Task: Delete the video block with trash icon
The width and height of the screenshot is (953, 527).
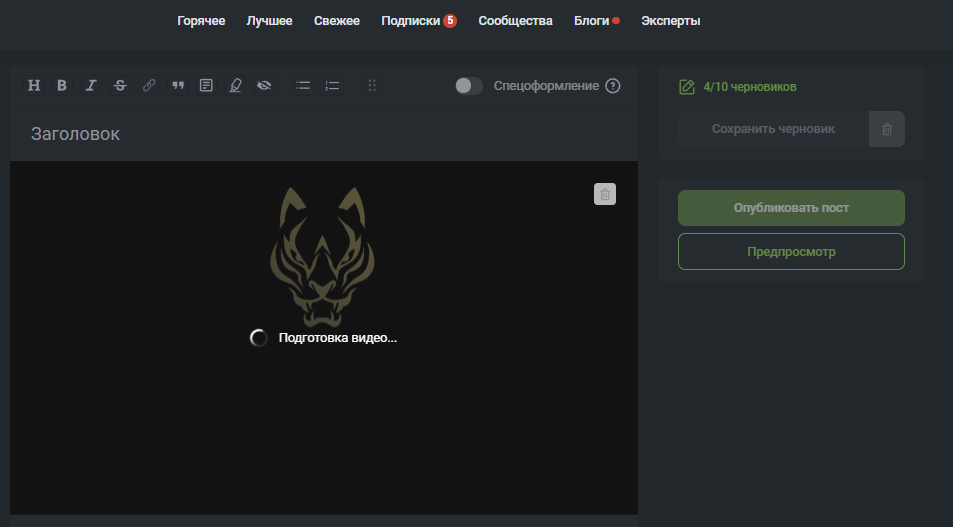Action: point(605,194)
